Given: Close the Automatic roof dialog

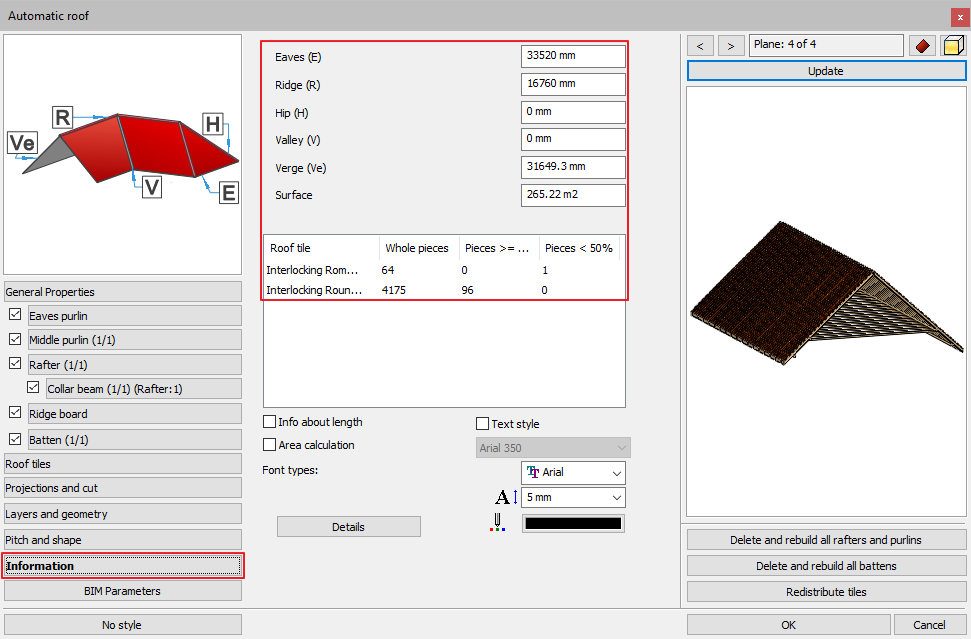Looking at the screenshot, I should point(960,16).
